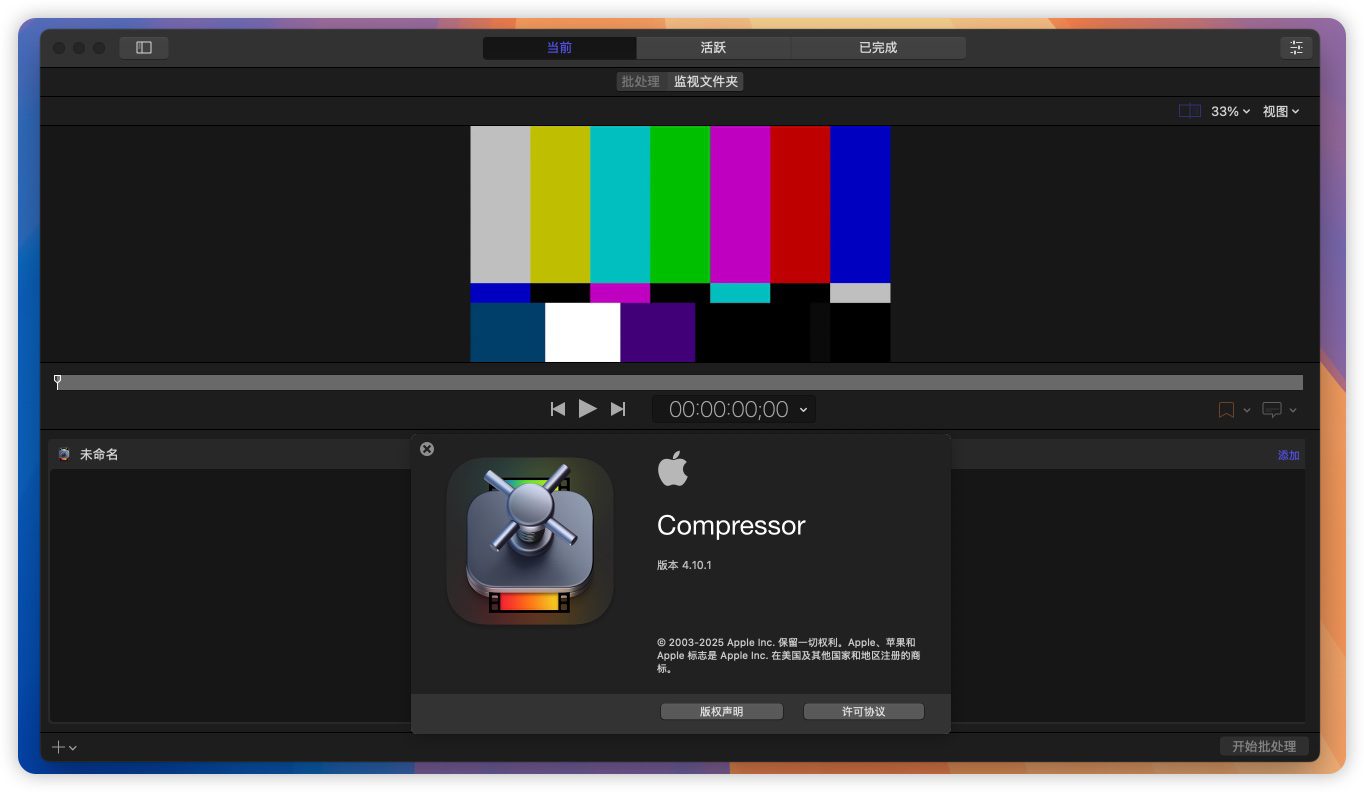
Task: Go to previous frame or start
Action: [558, 409]
